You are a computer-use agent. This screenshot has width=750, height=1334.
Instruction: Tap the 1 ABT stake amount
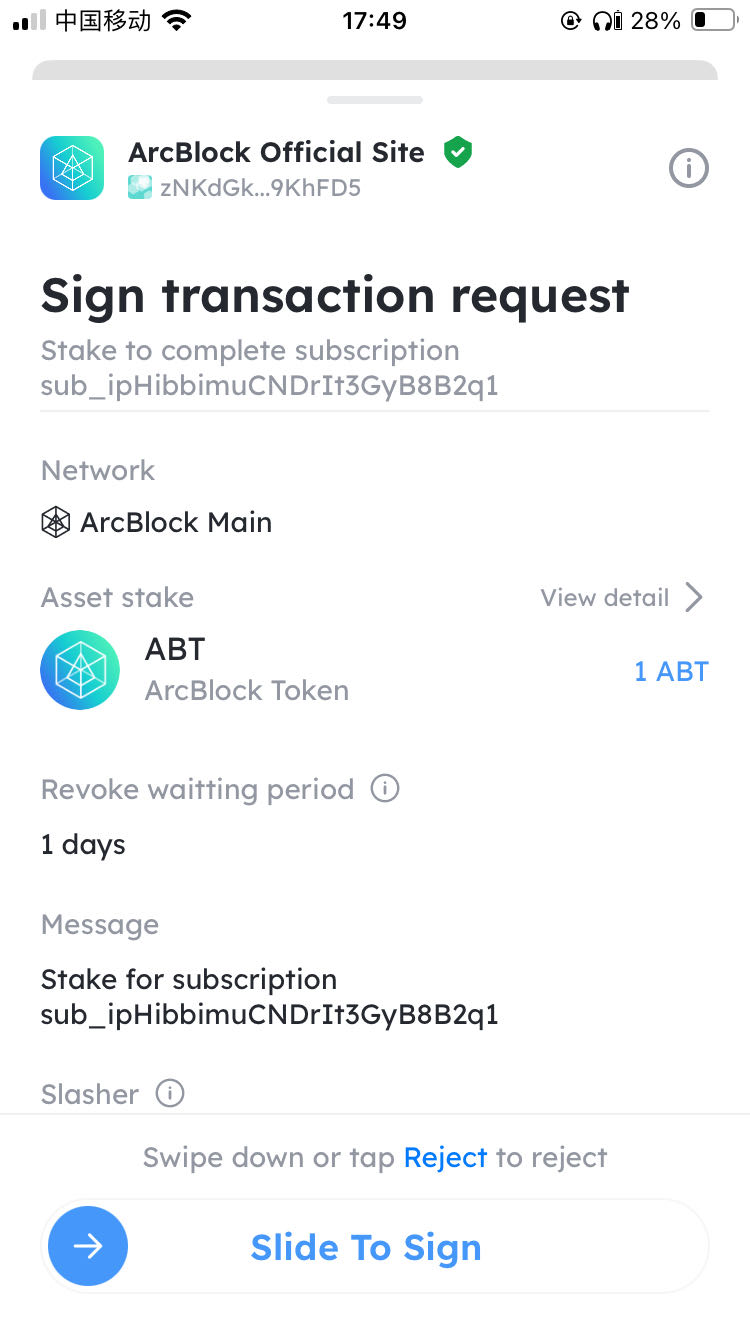click(x=671, y=671)
